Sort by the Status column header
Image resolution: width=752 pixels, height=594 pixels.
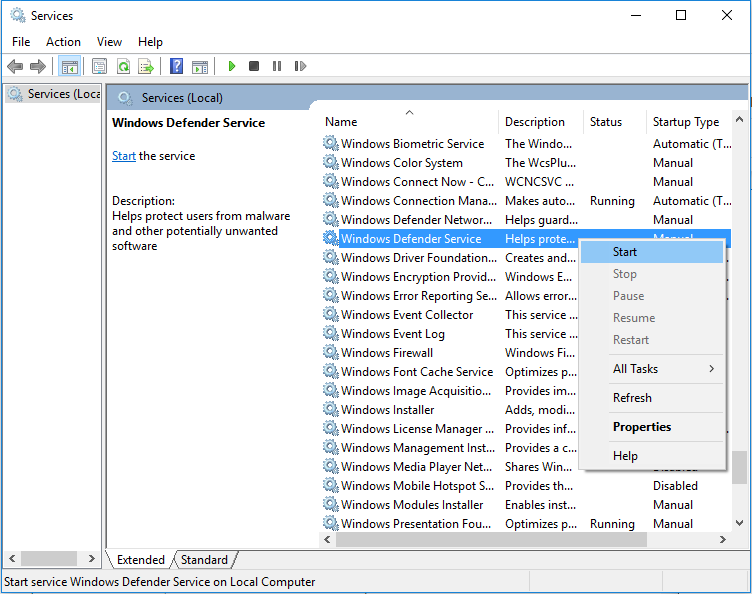[615, 122]
